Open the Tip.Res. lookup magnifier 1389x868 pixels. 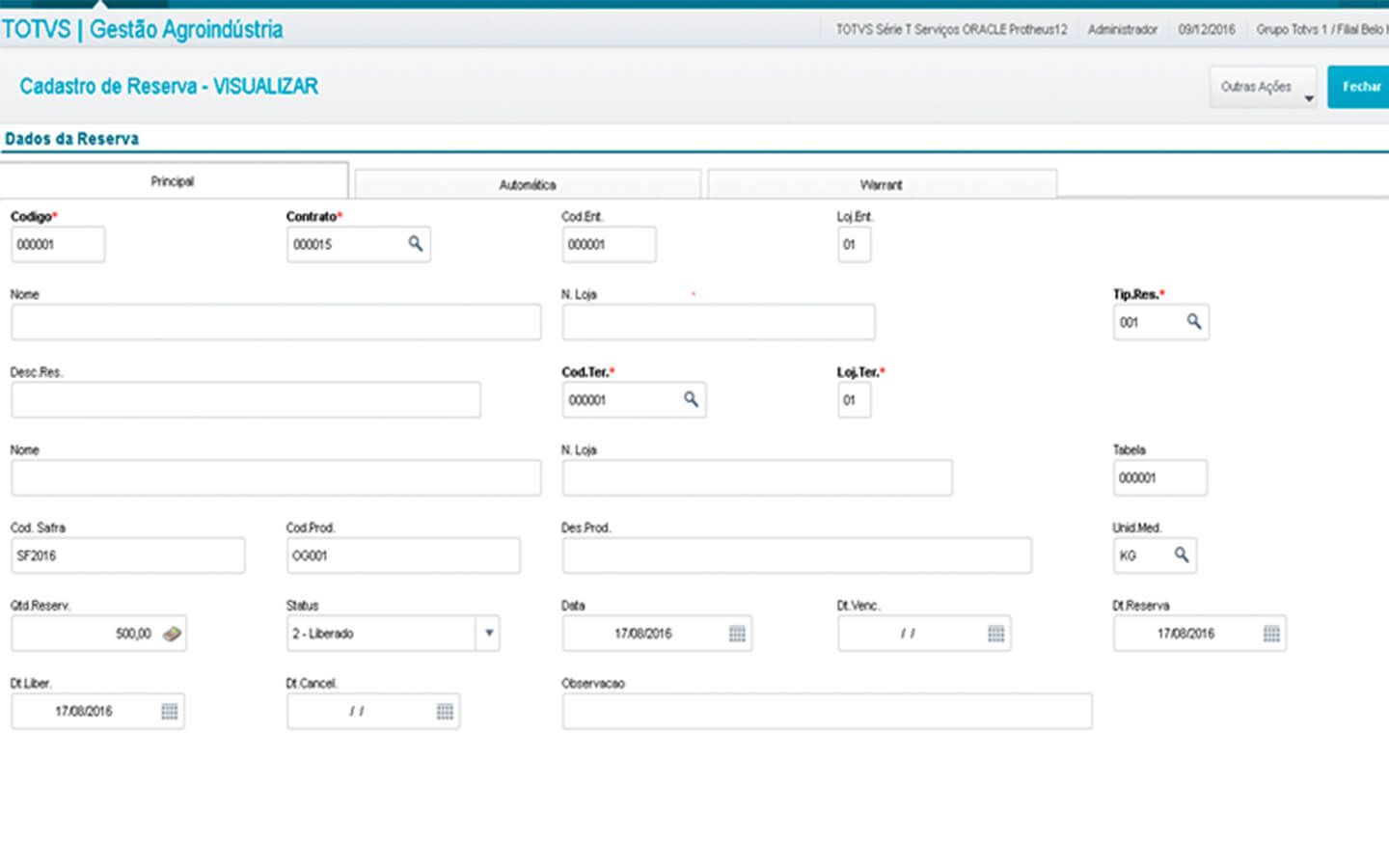pyautogui.click(x=1193, y=322)
